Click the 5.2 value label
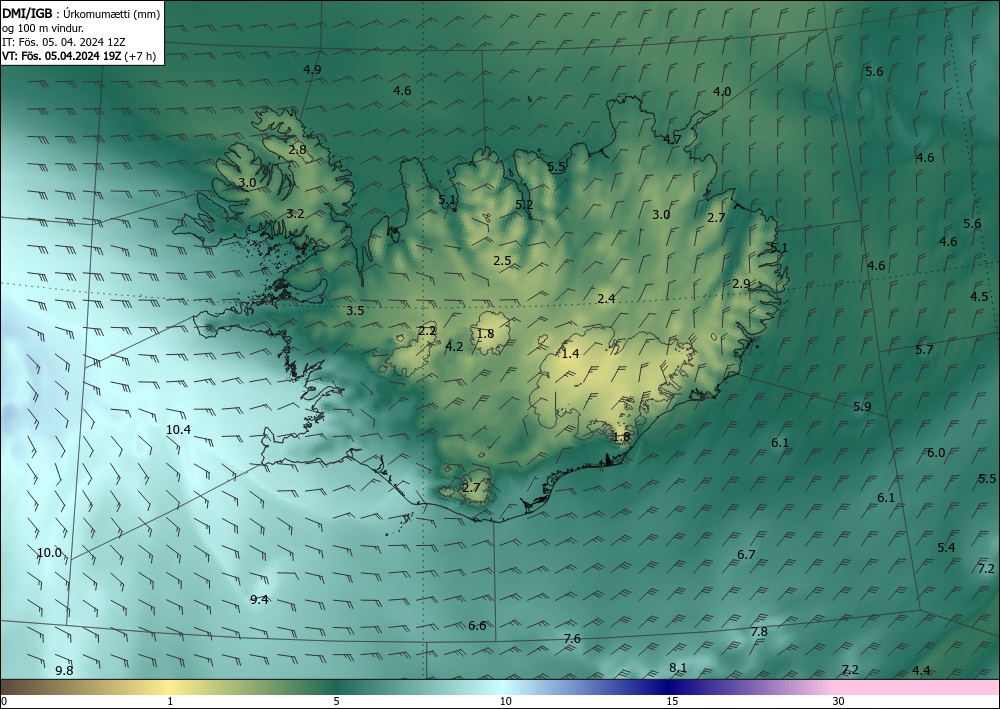This screenshot has width=1000, height=709. (x=524, y=205)
